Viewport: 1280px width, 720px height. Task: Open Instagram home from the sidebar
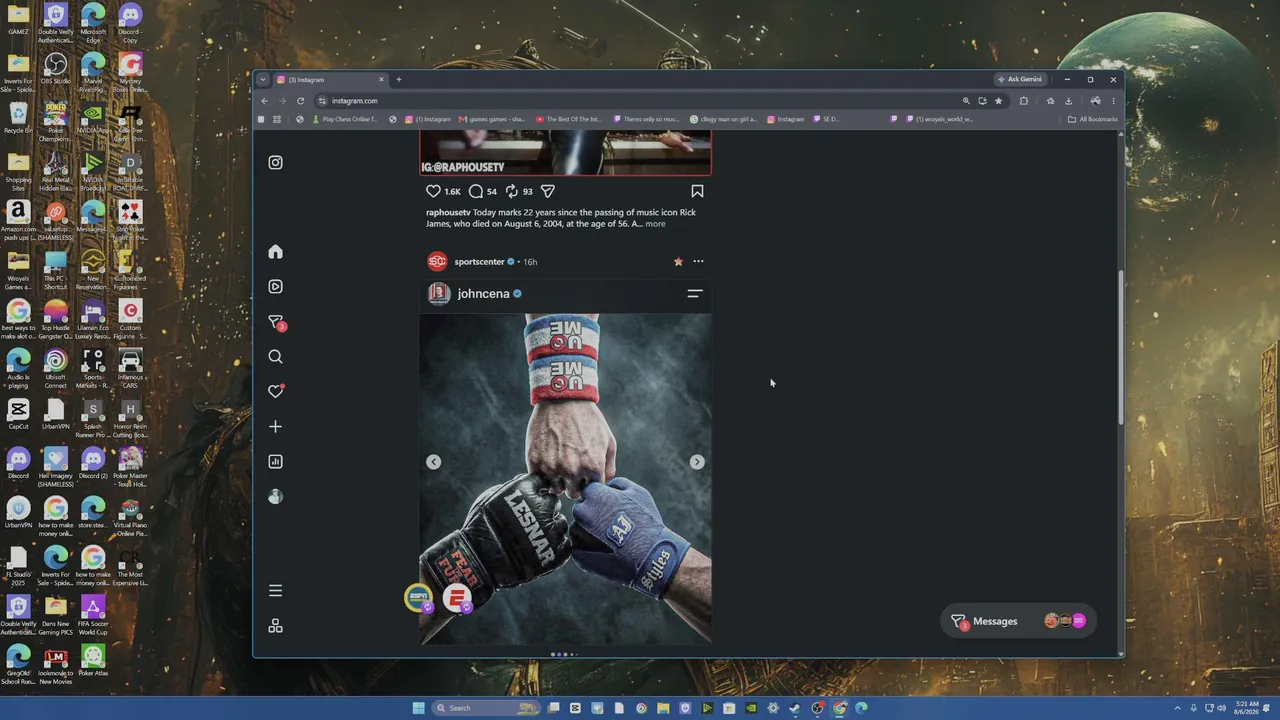click(x=275, y=252)
